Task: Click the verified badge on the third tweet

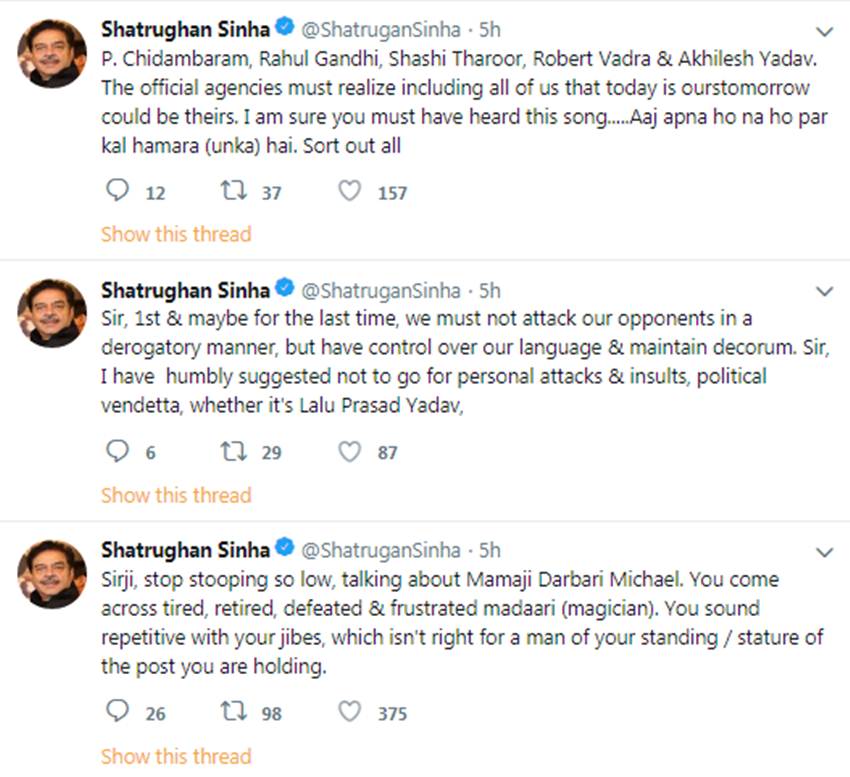Action: click(285, 550)
